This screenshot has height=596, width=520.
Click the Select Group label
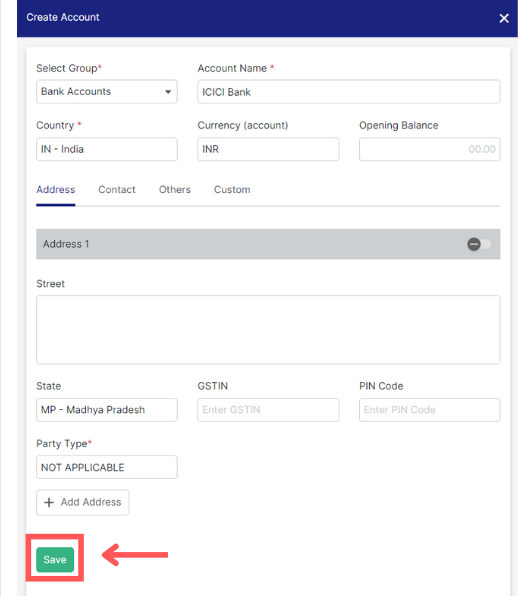point(69,68)
